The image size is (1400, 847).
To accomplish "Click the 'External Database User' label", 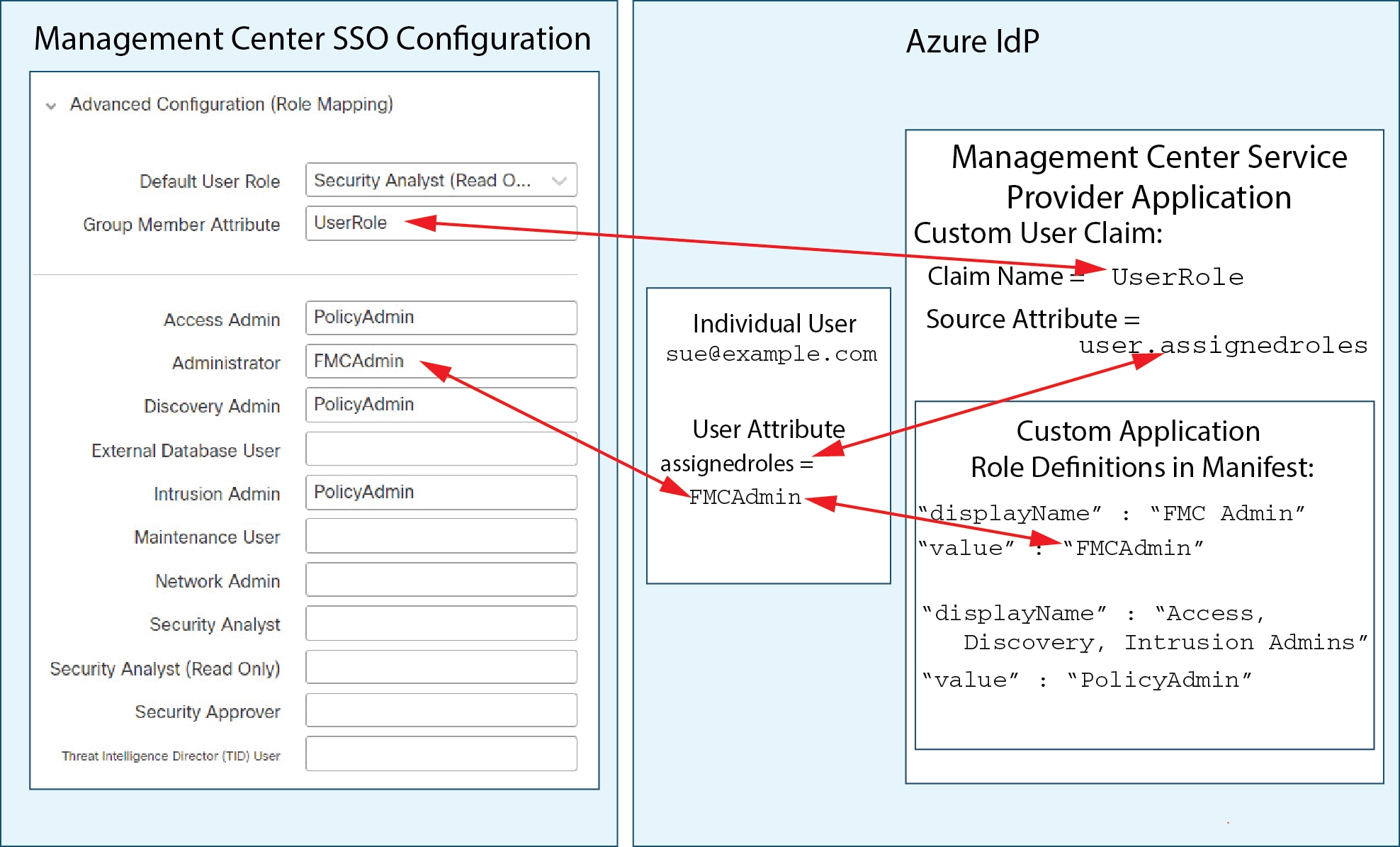I will (186, 451).
